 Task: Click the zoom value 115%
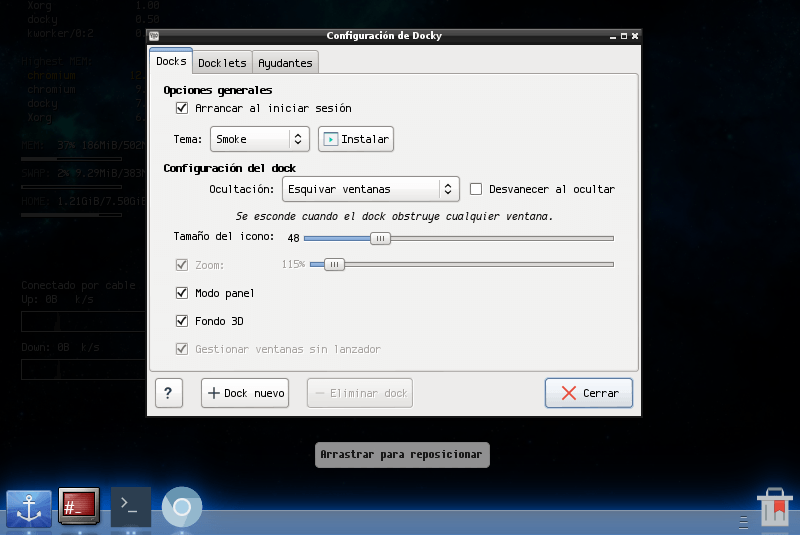pyautogui.click(x=293, y=264)
